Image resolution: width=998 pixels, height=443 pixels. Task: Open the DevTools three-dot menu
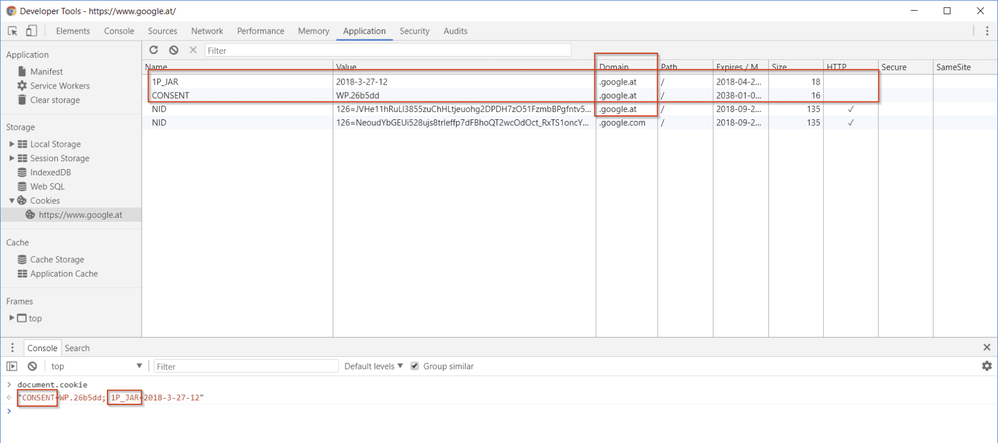(986, 31)
